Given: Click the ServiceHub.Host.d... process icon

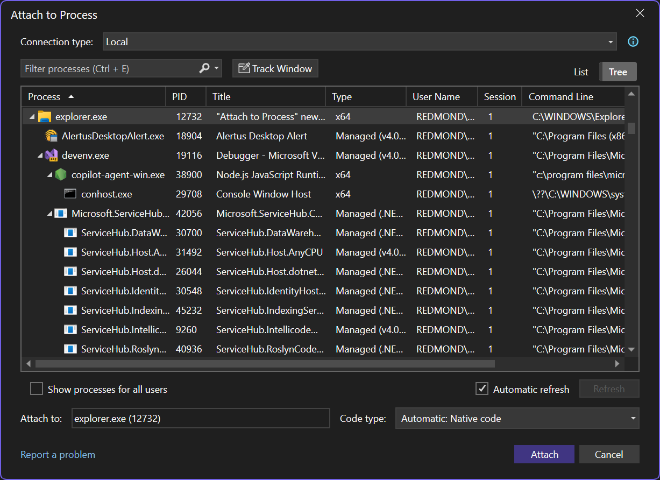Looking at the screenshot, I should (x=70, y=272).
